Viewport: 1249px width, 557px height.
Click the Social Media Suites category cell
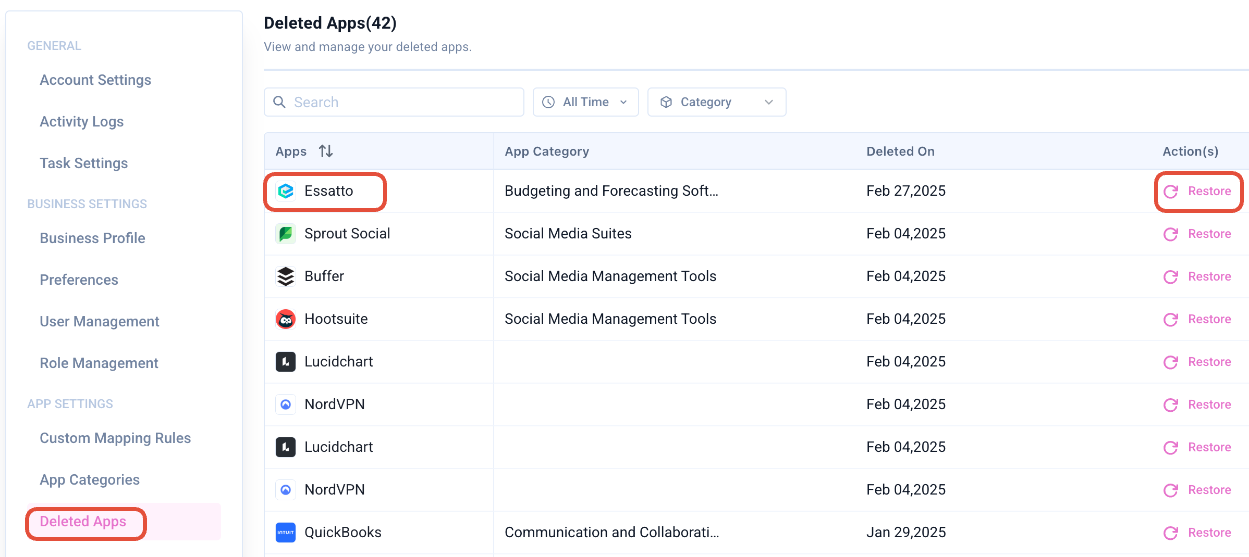[568, 234]
